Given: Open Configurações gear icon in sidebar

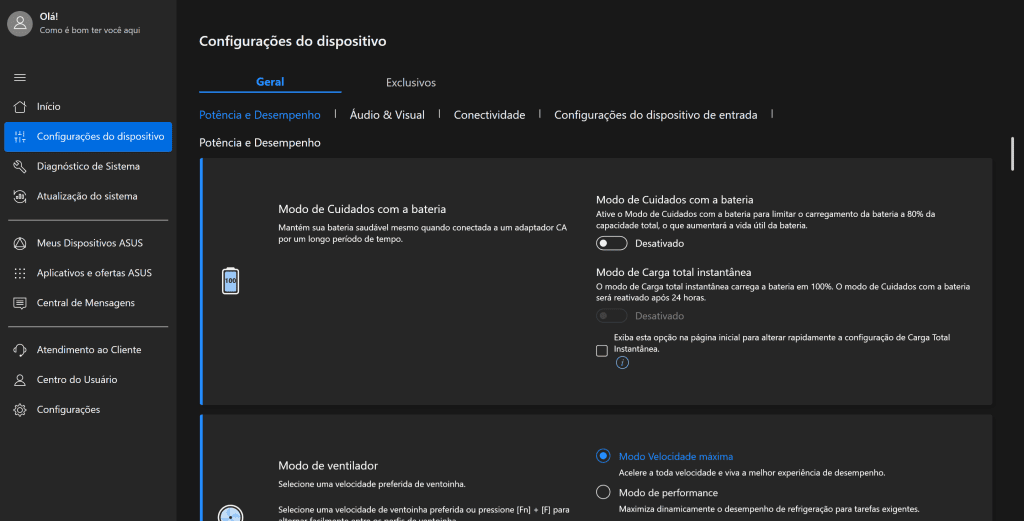Looking at the screenshot, I should [20, 410].
